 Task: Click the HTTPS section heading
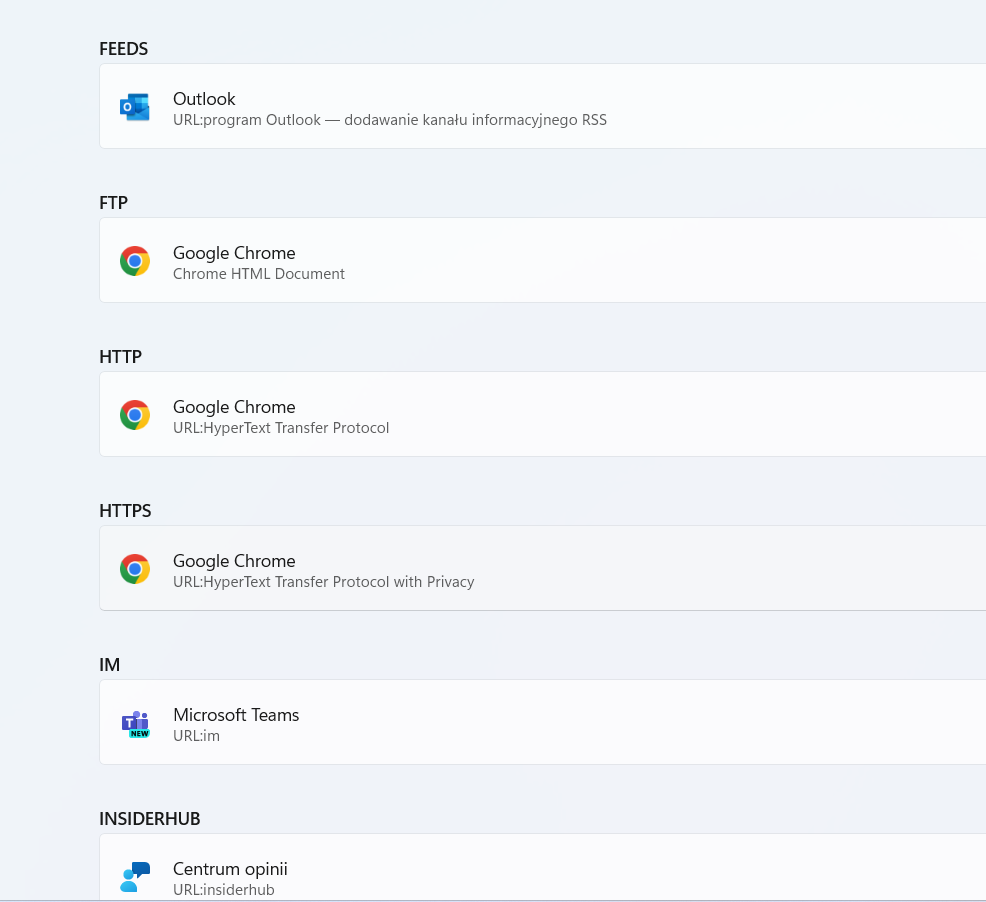126,511
